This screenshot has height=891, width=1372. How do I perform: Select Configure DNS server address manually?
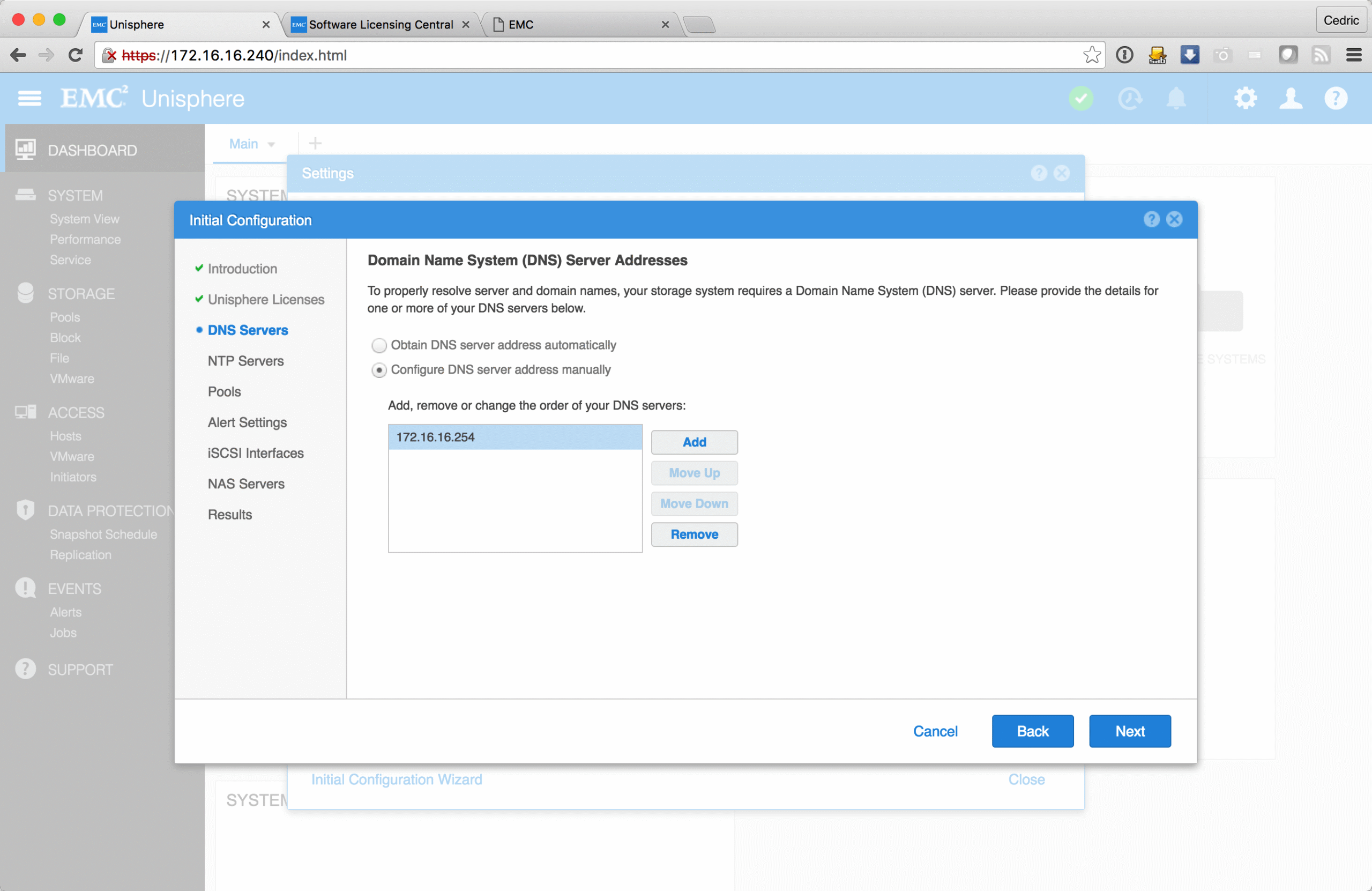tap(379, 370)
